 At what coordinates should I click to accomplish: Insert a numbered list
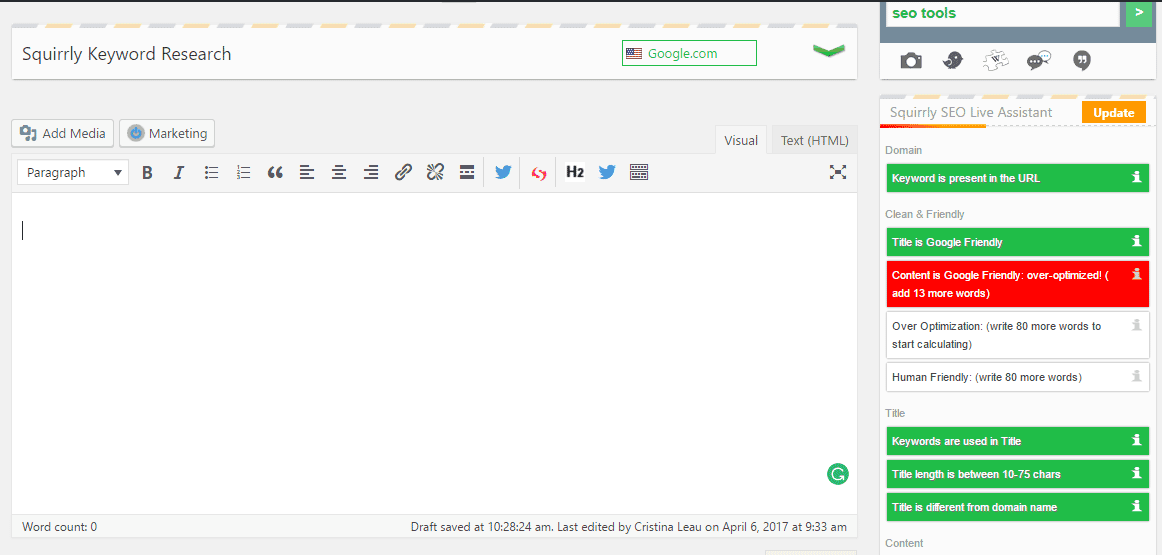coord(243,173)
